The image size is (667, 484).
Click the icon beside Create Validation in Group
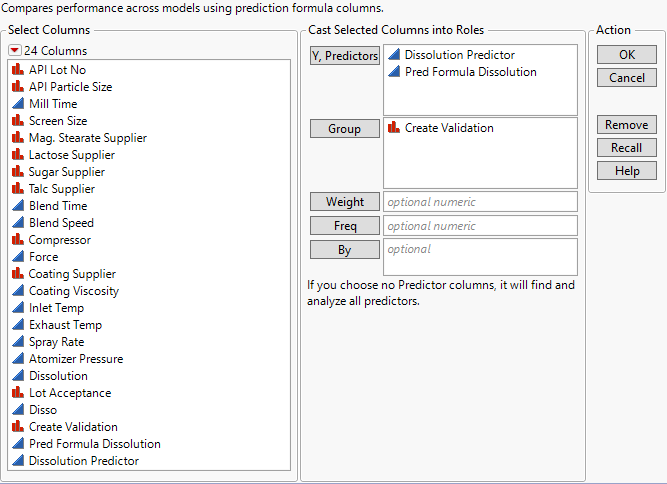[x=394, y=128]
